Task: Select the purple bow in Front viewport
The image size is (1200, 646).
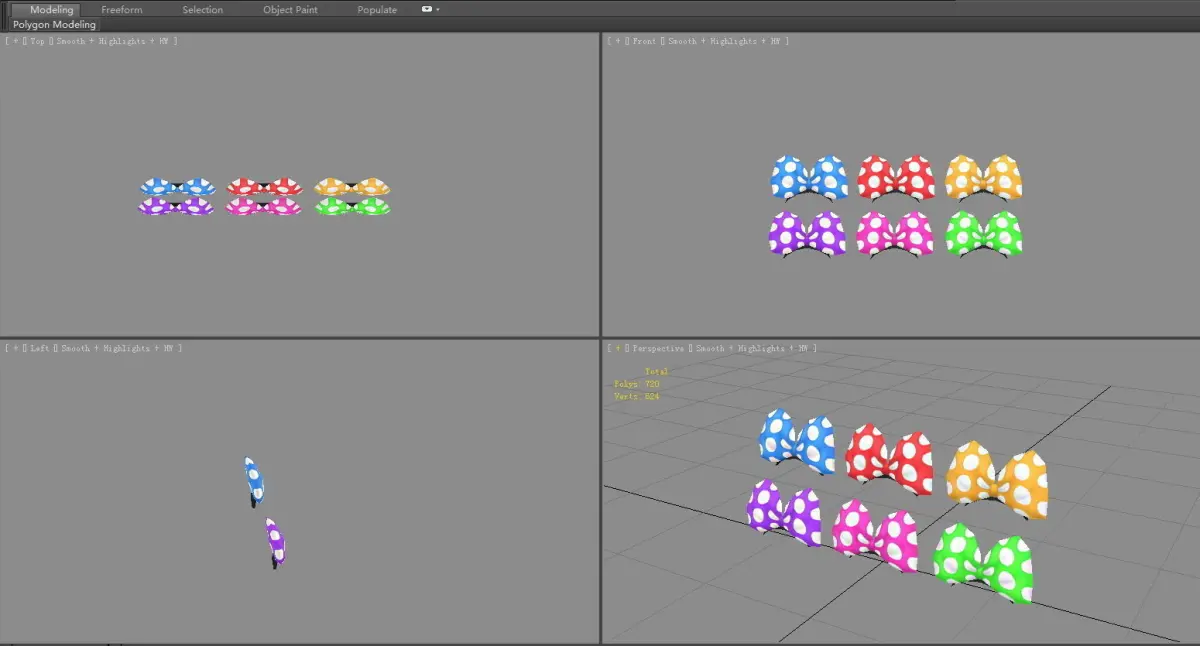Action: point(807,233)
